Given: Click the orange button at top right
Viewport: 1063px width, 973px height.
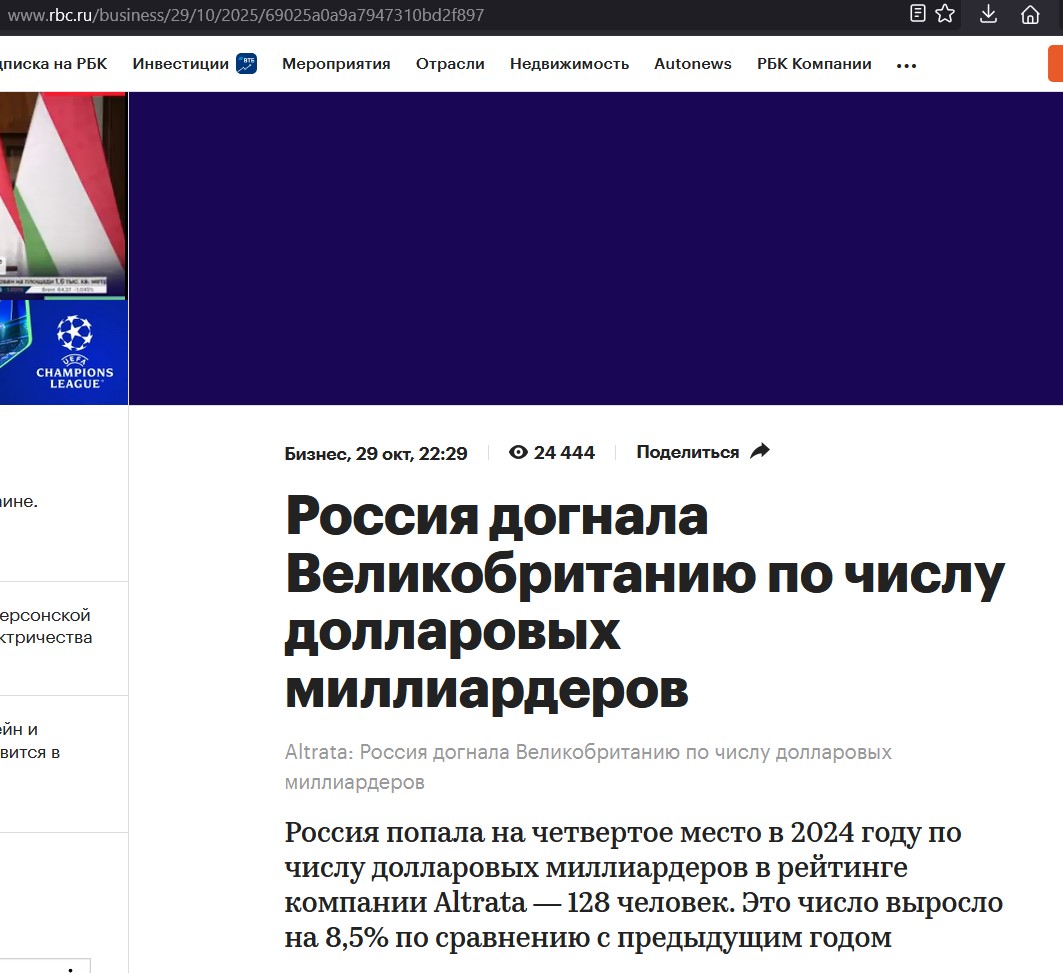Looking at the screenshot, I should pos(1056,64).
